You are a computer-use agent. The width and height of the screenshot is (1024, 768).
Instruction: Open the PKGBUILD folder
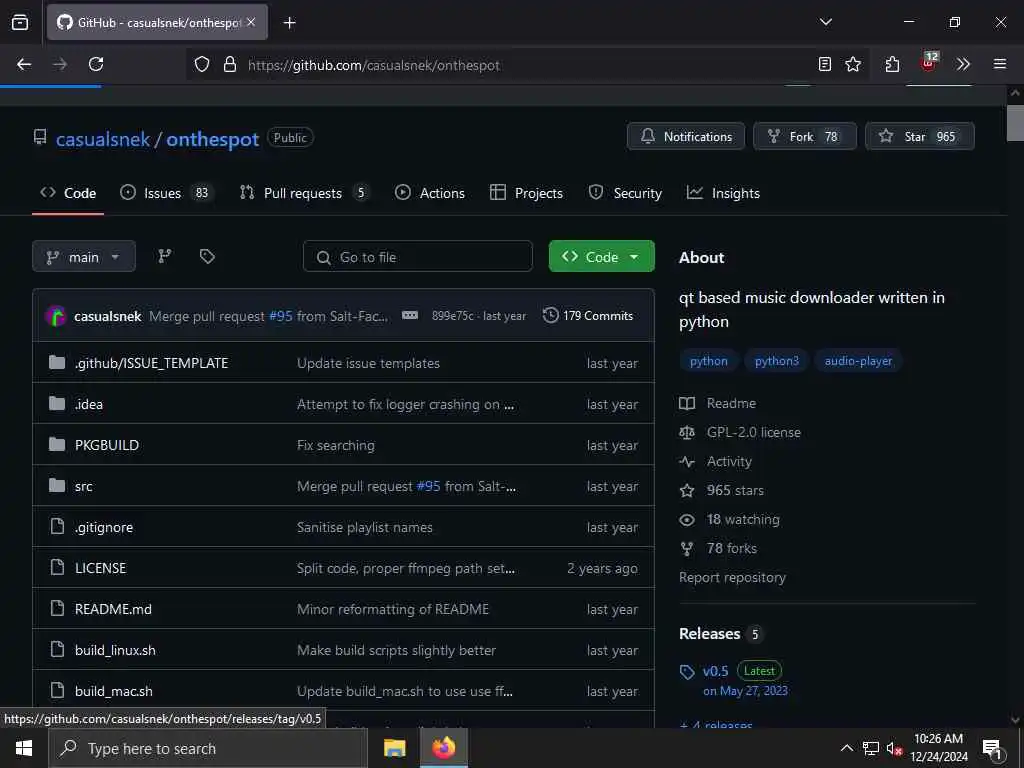coord(107,445)
